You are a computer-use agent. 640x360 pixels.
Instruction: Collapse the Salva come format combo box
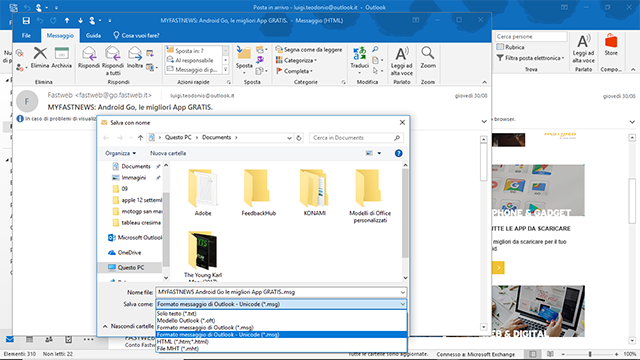coord(402,304)
